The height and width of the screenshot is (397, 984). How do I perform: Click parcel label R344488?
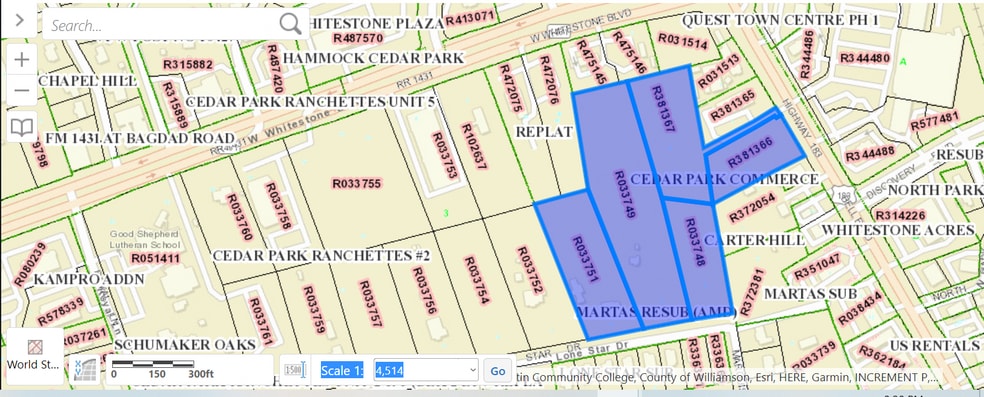(870, 154)
